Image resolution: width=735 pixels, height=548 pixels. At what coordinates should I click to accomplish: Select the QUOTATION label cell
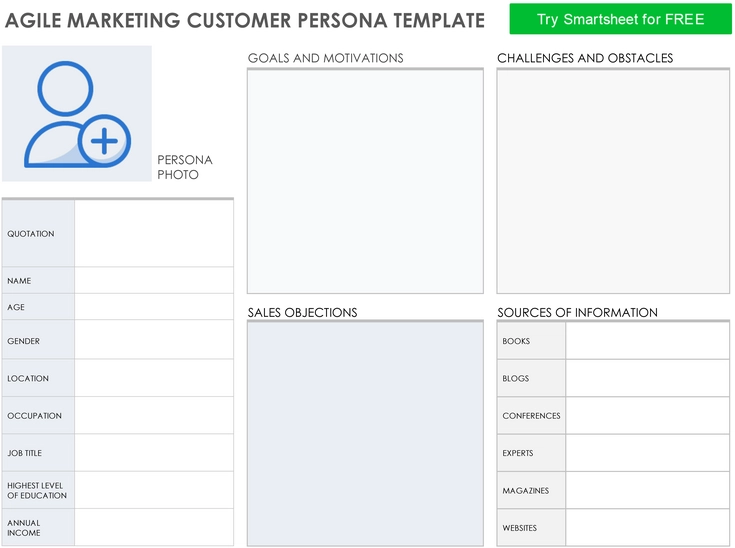[x=38, y=233]
